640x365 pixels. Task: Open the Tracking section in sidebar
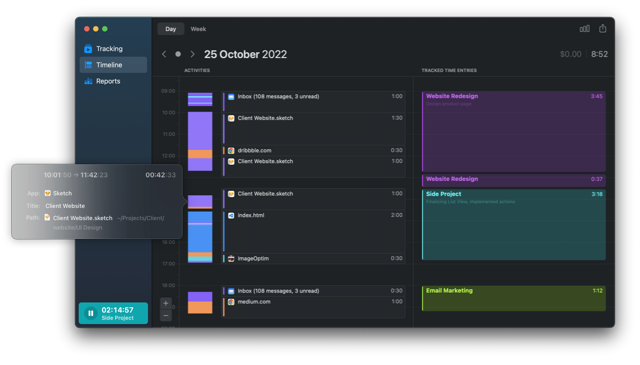coord(113,49)
